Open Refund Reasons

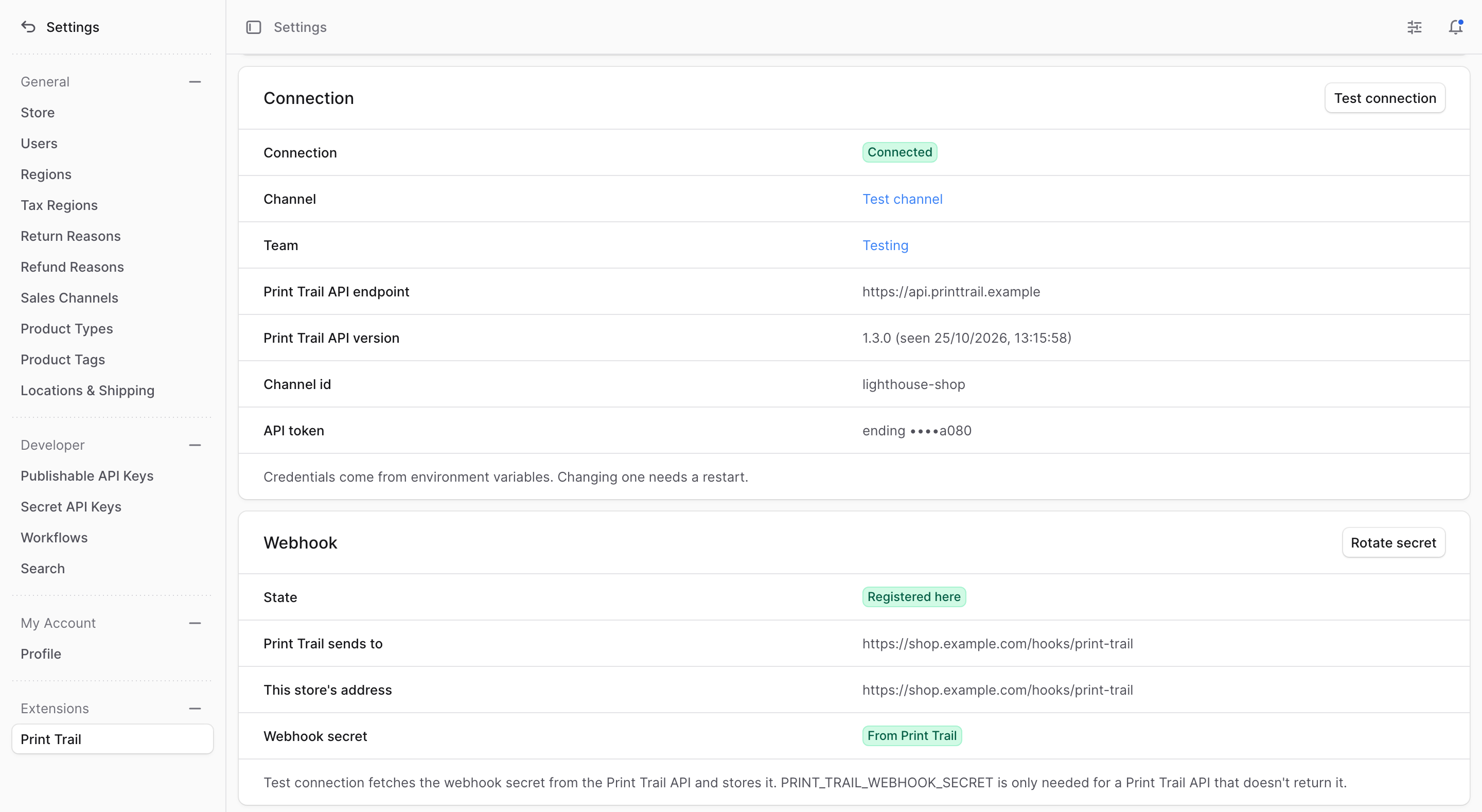click(113, 267)
